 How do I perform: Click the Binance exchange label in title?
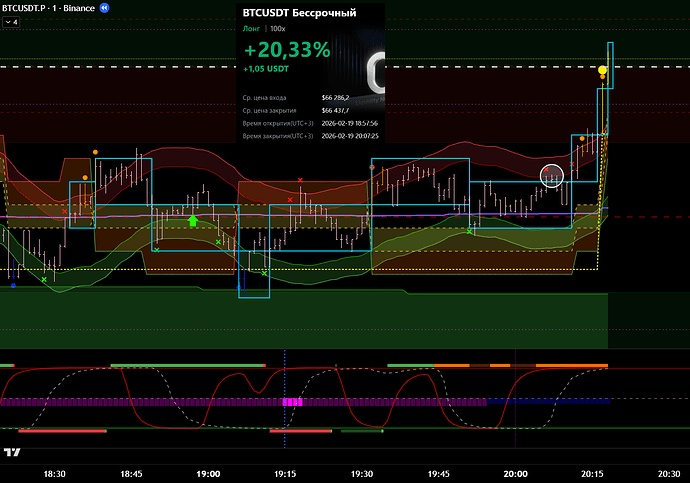click(x=80, y=7)
